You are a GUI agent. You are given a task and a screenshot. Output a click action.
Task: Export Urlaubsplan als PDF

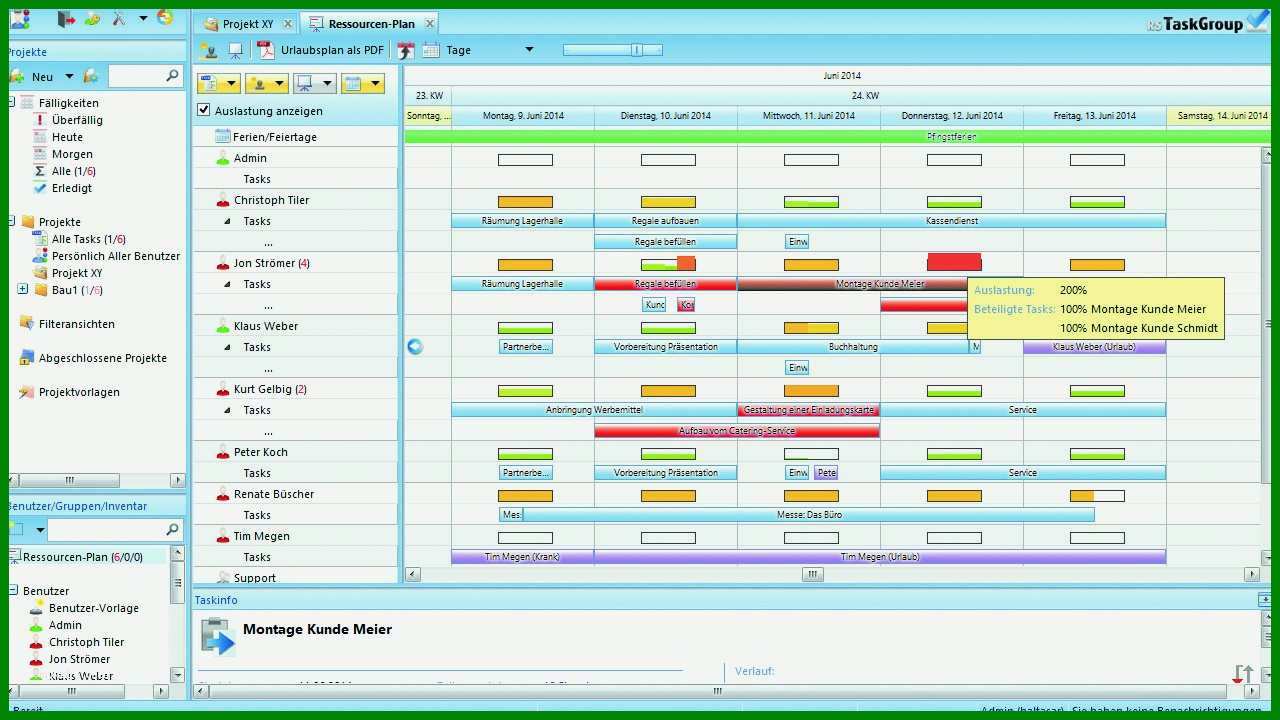(332, 50)
